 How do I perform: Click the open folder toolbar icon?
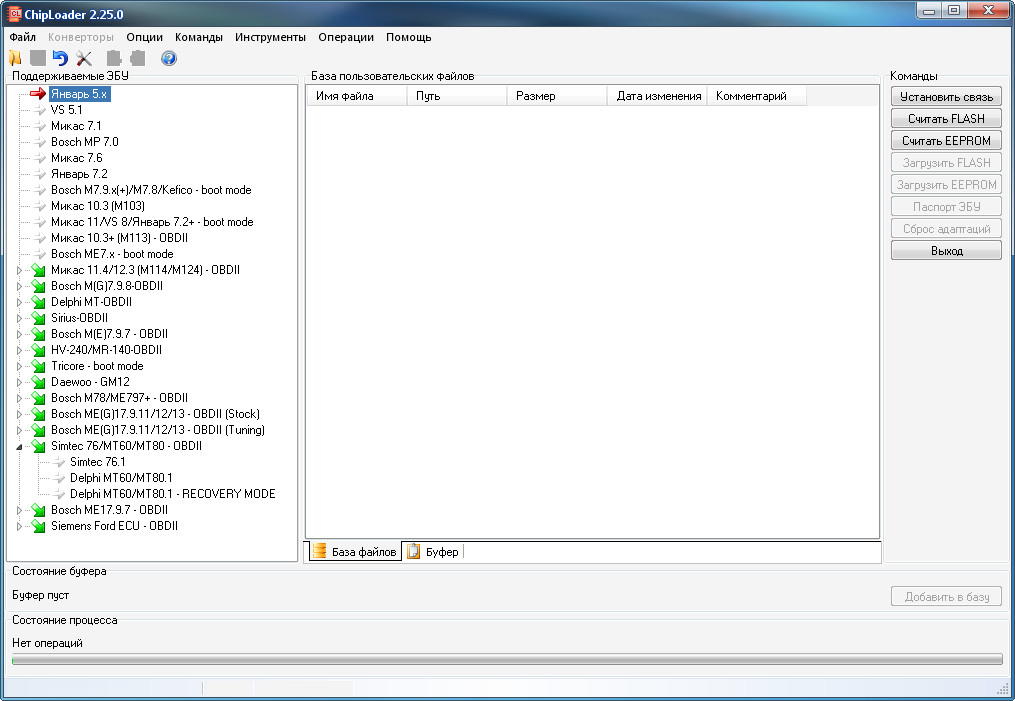tap(15, 59)
